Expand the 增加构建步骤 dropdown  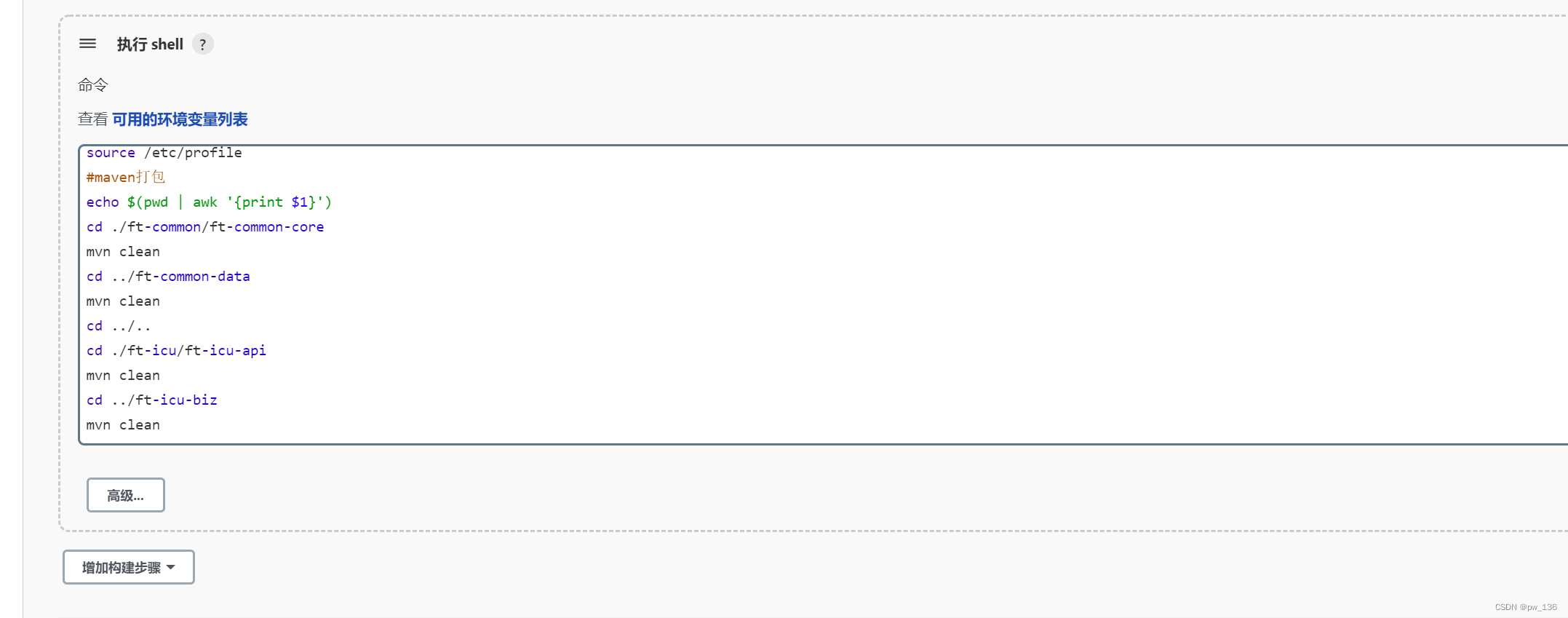[129, 567]
